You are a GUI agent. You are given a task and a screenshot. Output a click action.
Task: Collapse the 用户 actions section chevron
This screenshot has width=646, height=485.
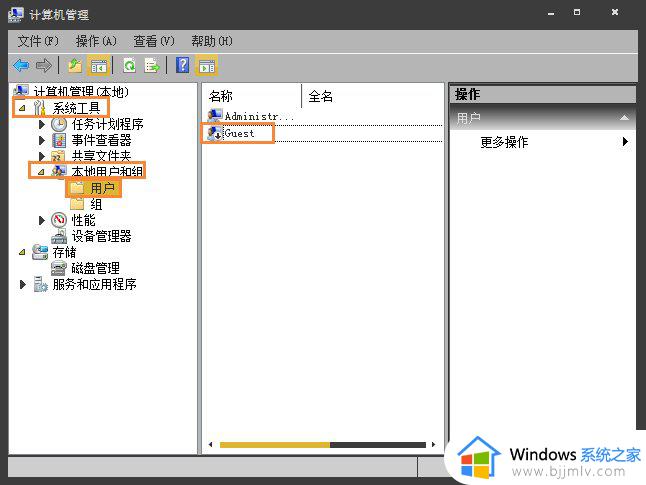click(x=624, y=118)
